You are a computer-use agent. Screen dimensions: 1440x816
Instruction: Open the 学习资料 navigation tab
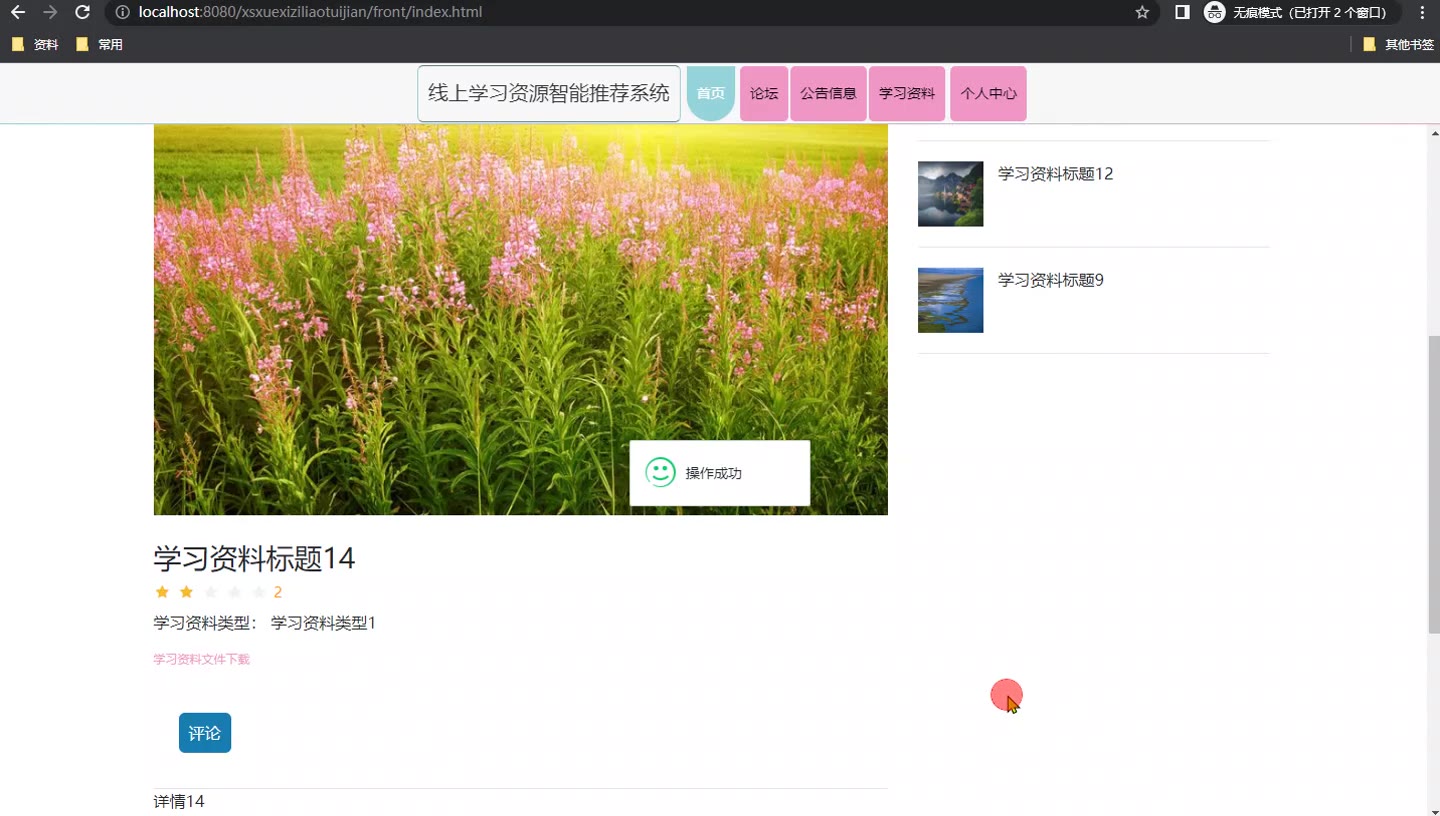click(x=907, y=93)
